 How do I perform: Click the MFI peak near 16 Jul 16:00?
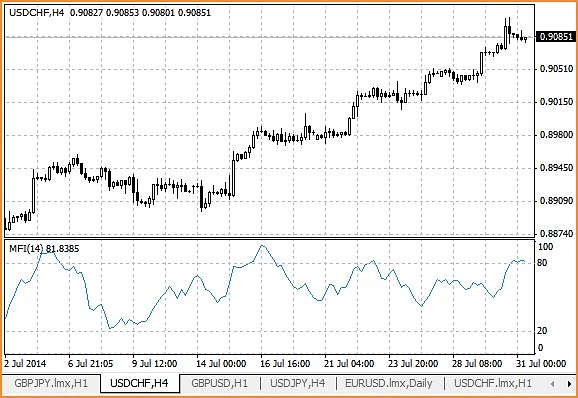coord(262,245)
